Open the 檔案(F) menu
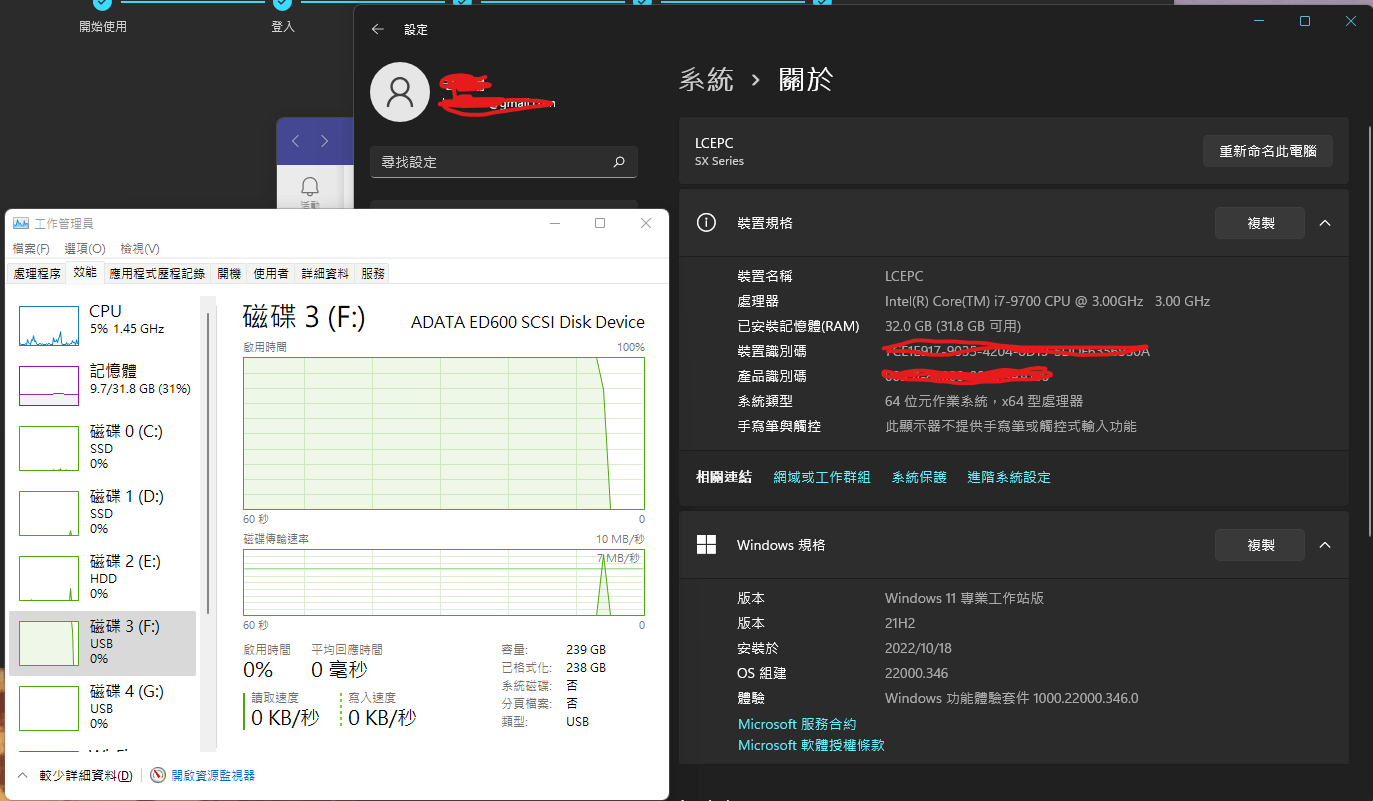This screenshot has height=801, width=1373. (x=31, y=248)
